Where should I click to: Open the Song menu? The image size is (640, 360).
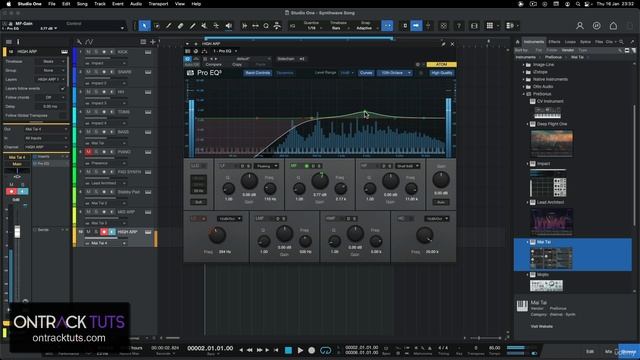82,4
